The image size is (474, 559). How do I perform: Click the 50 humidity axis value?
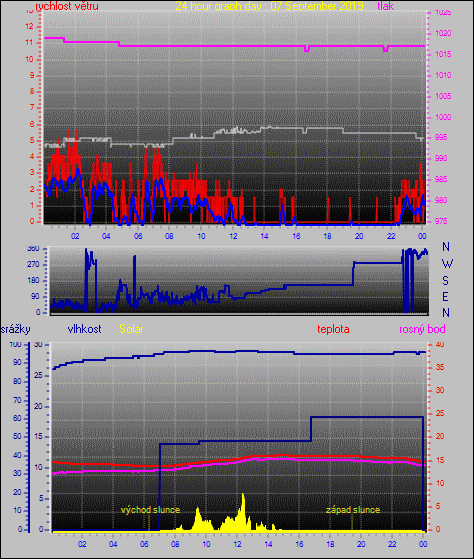click(17, 437)
